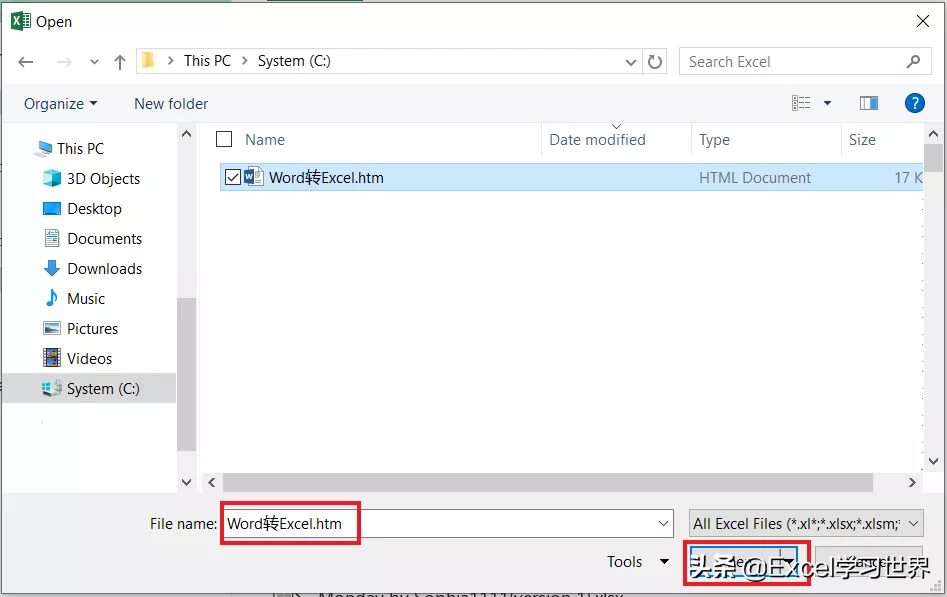Select System (C:) in address path
The image size is (947, 597).
click(x=294, y=61)
